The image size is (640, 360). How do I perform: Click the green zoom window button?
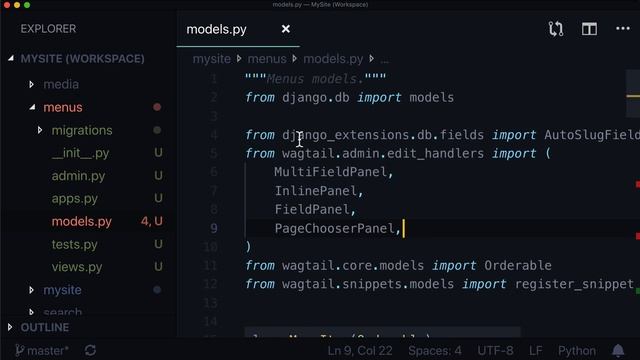(27, 5)
